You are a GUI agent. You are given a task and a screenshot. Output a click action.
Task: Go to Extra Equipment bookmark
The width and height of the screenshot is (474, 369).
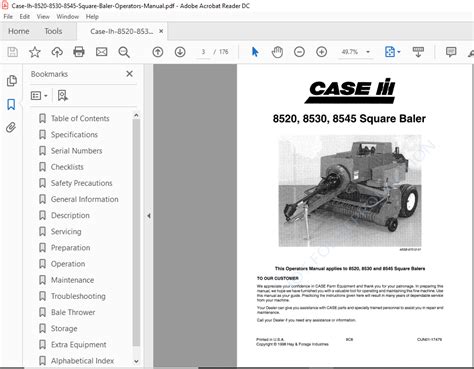pos(78,345)
